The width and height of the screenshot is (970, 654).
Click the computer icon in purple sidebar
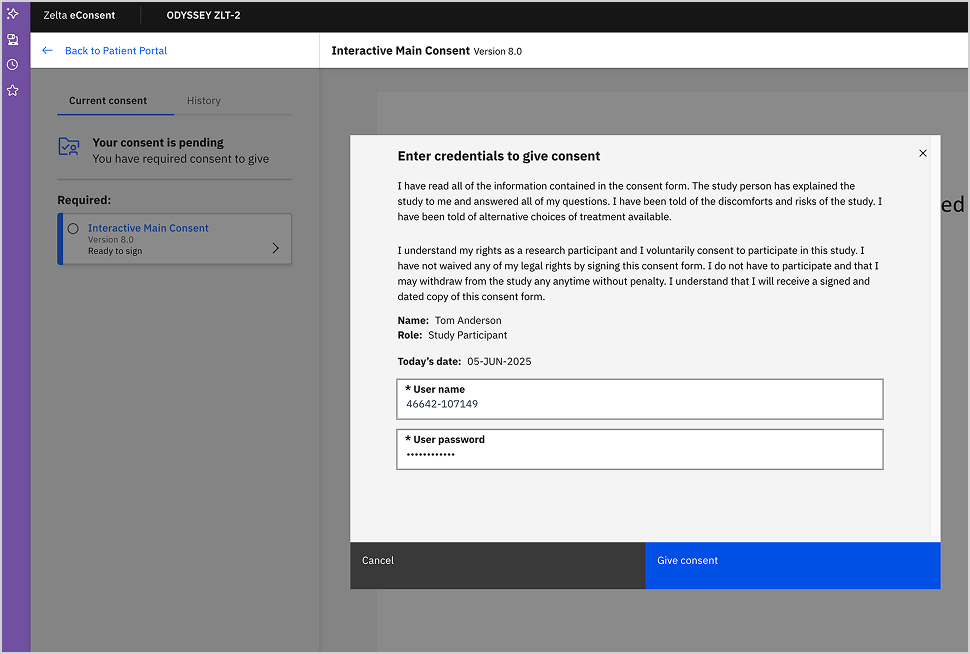[13, 40]
